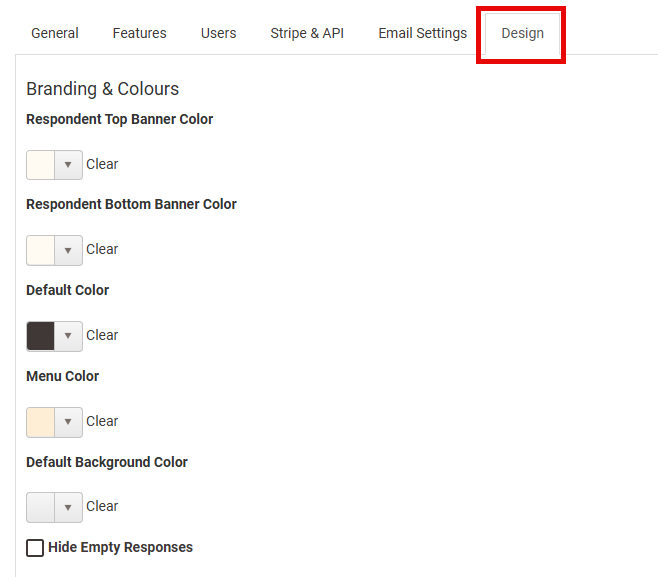Select the Design tab
The image size is (658, 577).
pos(522,33)
